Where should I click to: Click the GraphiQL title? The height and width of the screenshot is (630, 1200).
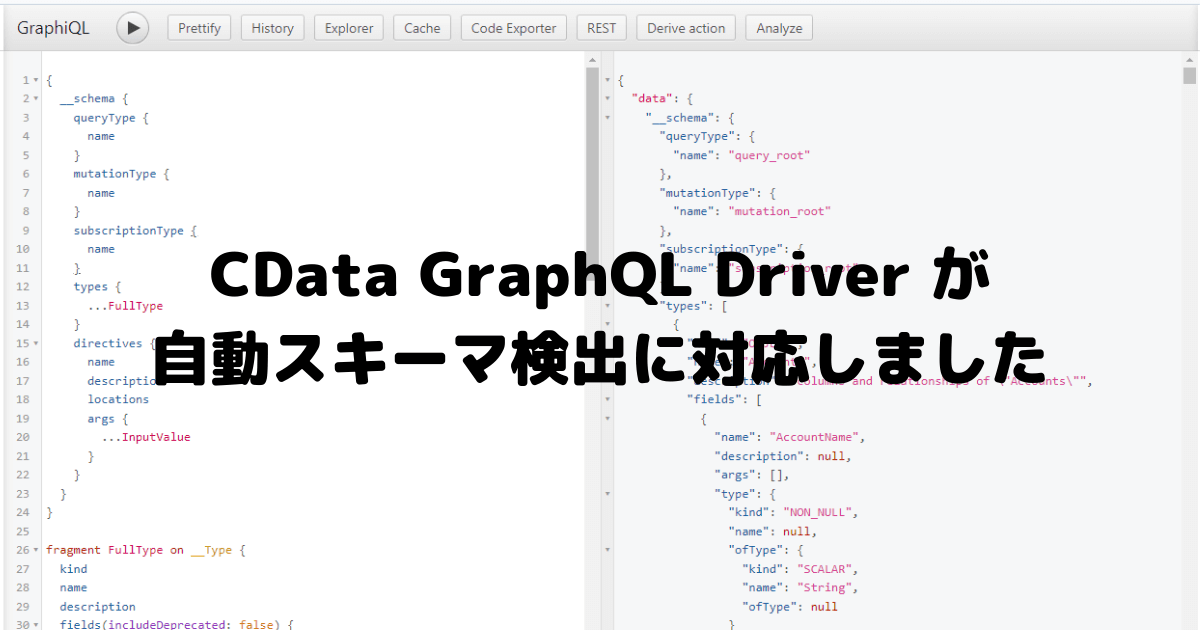click(53, 28)
